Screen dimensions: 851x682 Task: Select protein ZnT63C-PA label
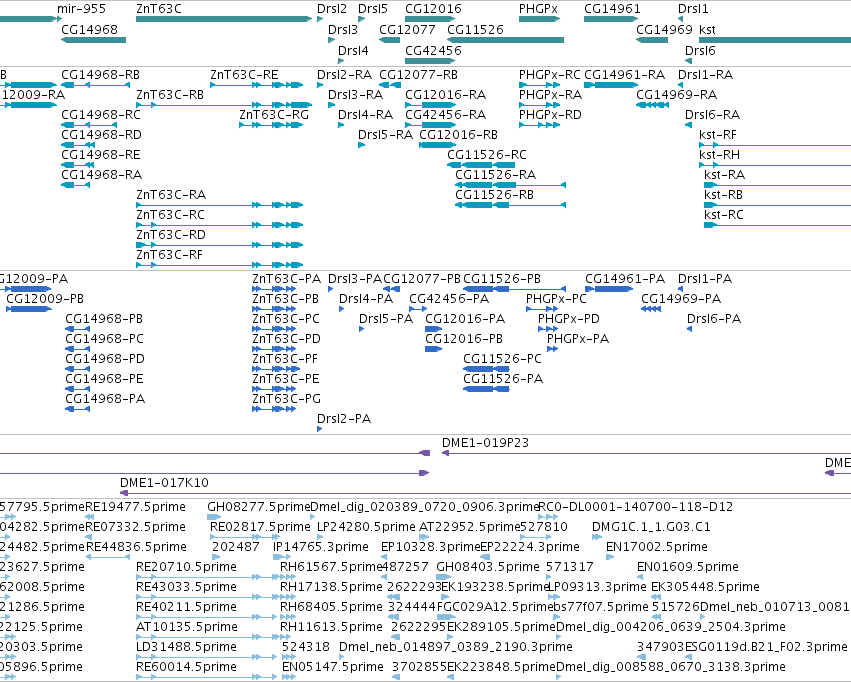coord(287,278)
